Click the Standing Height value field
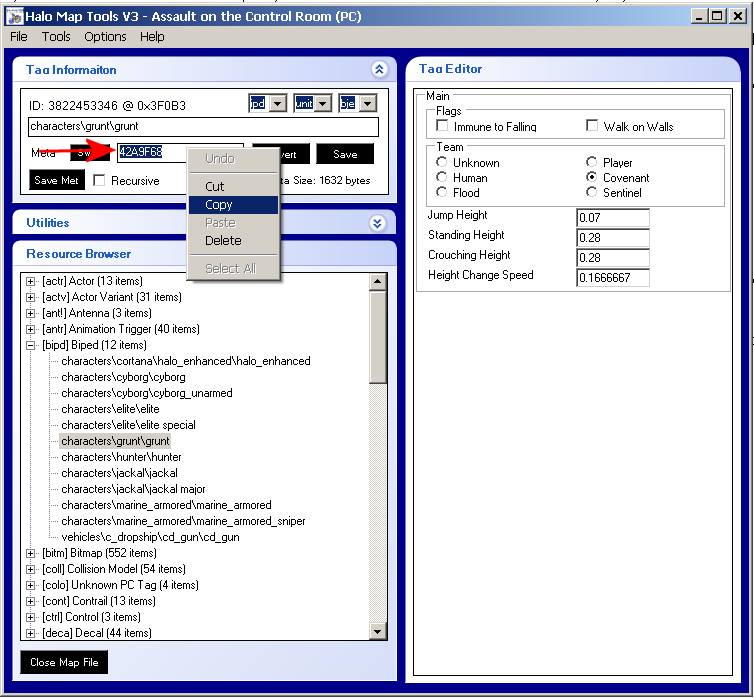 [613, 238]
